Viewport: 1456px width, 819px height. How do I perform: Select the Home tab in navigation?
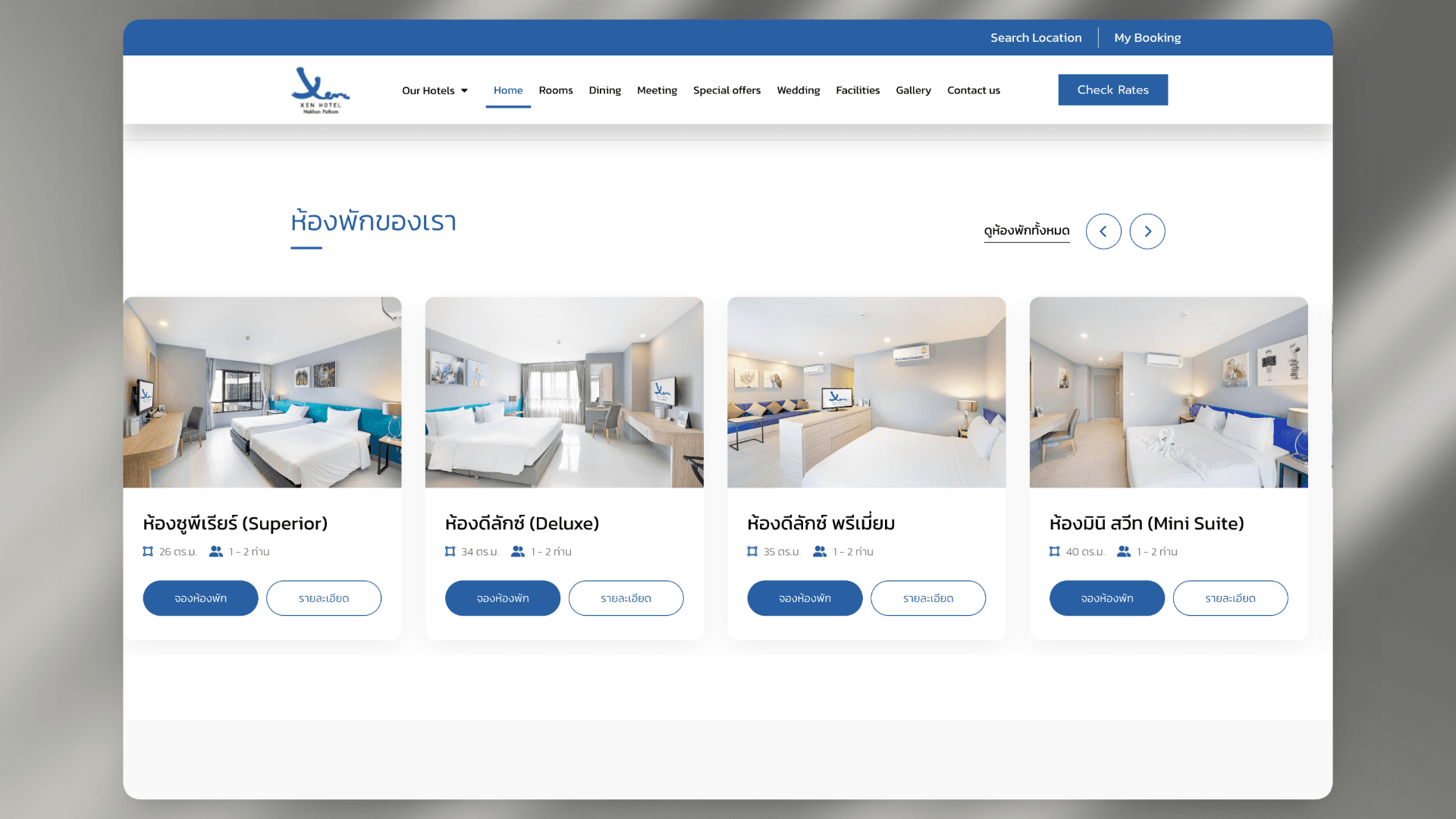(508, 90)
